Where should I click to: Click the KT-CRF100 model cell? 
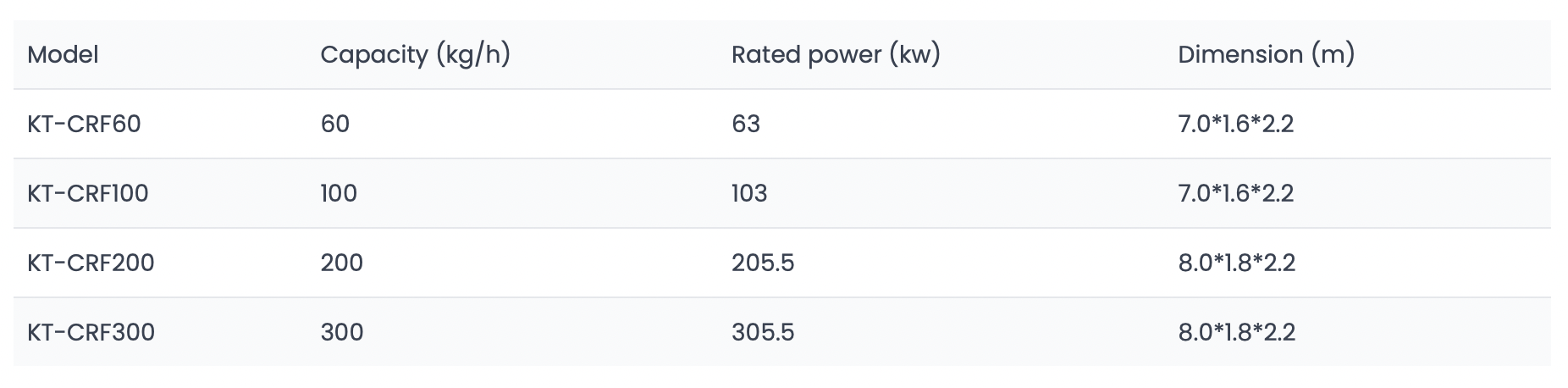87,193
